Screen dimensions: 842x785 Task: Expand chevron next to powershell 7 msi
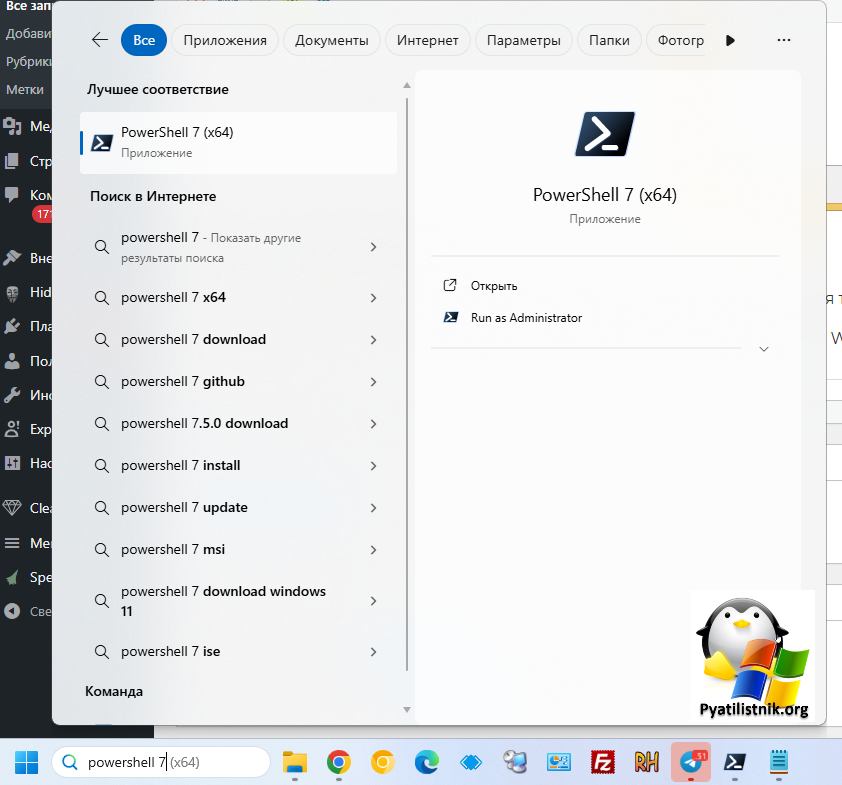coord(374,550)
